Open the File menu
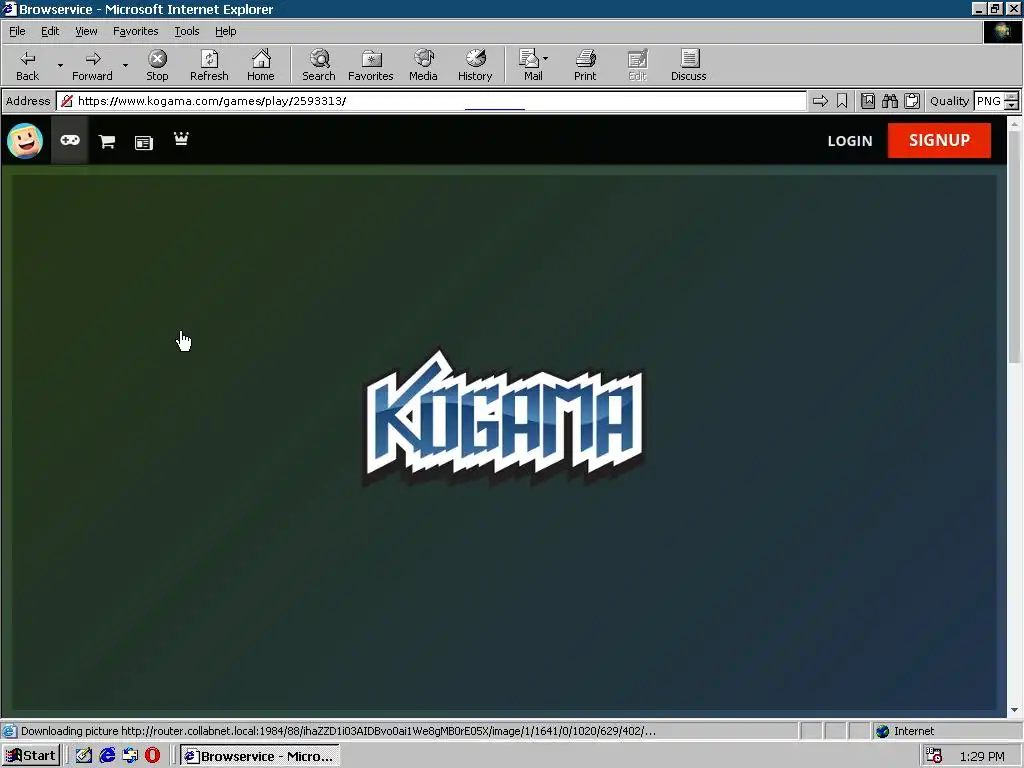 tap(17, 31)
